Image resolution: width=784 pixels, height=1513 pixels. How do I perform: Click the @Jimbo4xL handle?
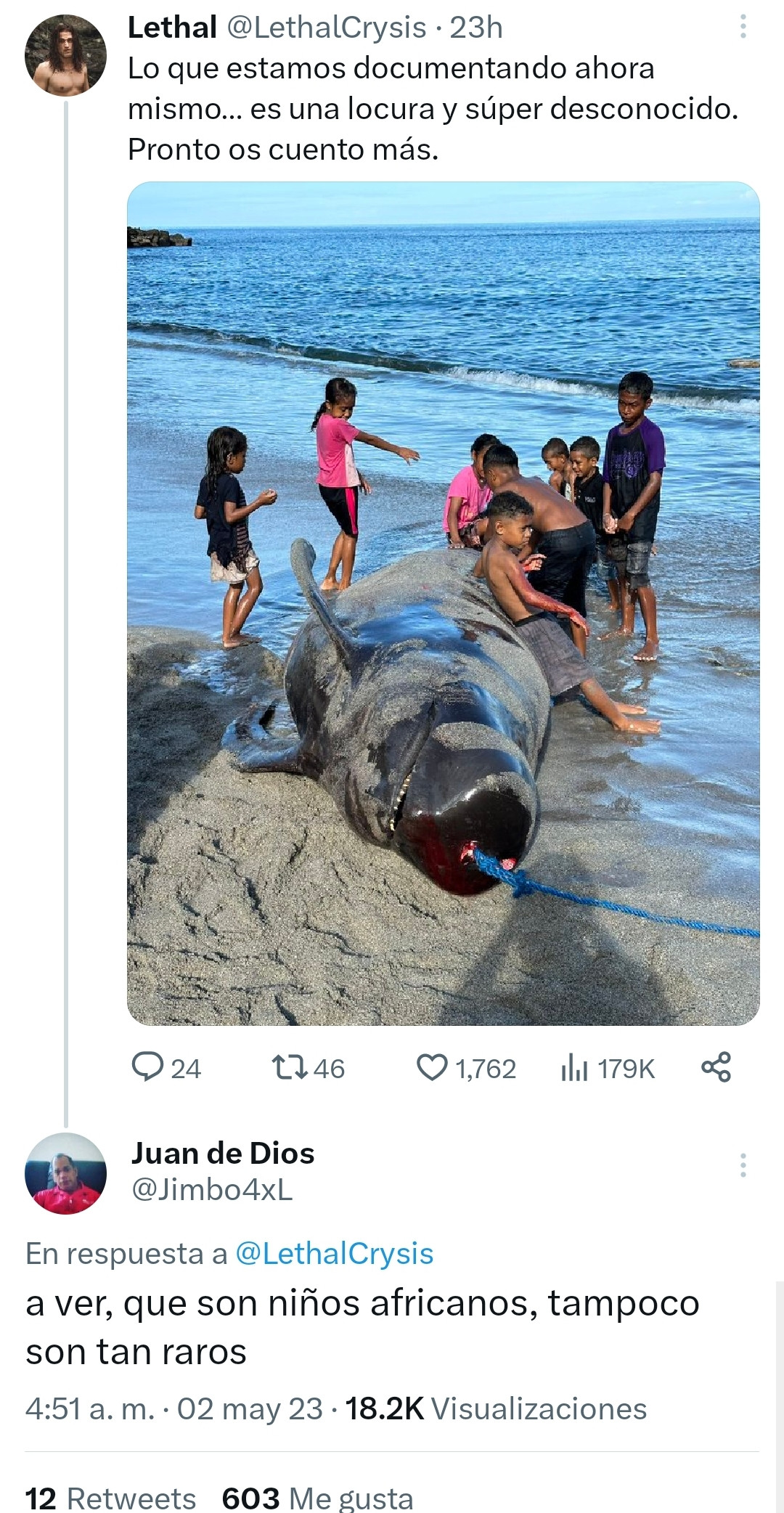212,1189
